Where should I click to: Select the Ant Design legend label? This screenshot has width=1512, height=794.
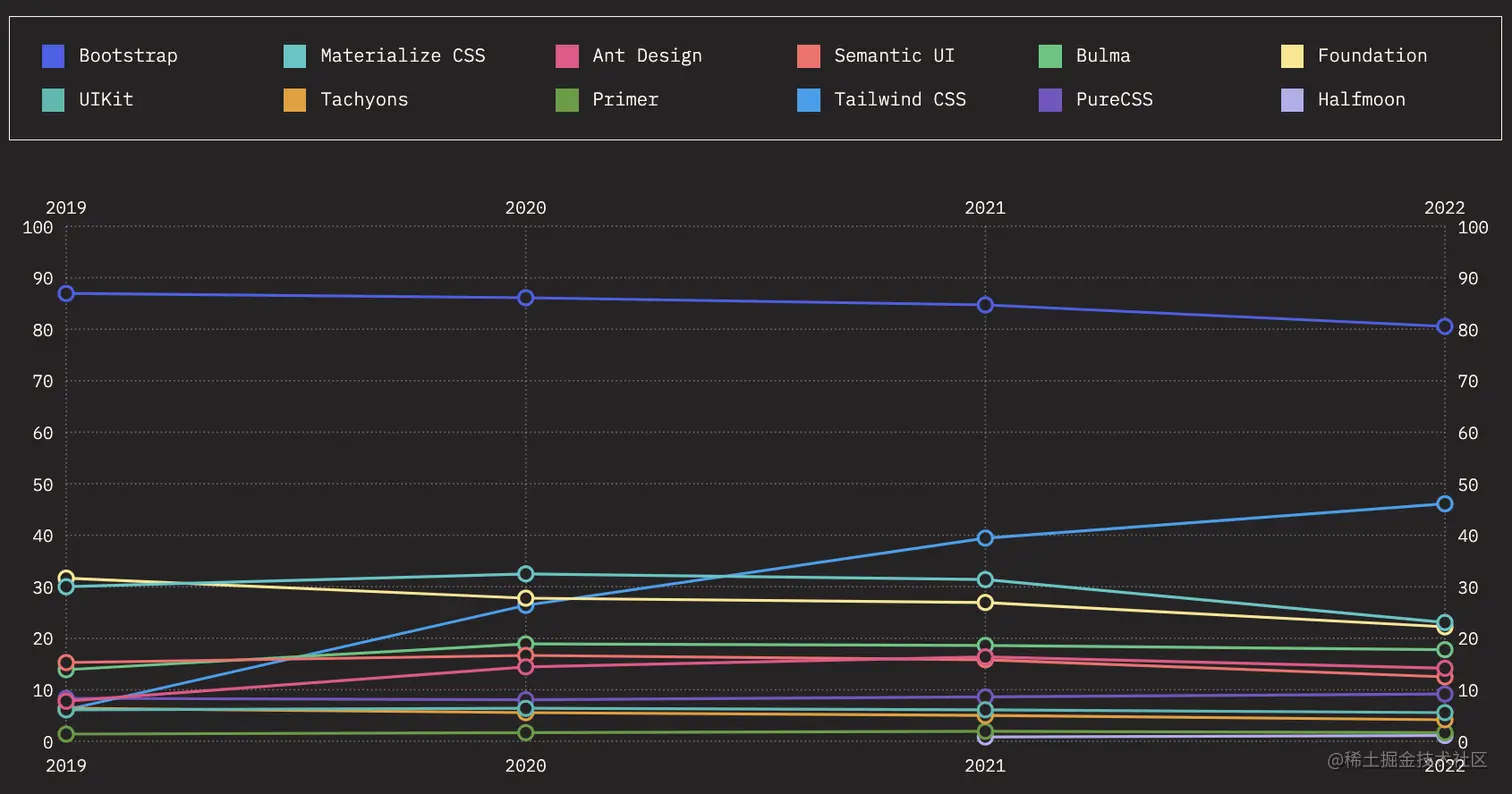(x=647, y=56)
